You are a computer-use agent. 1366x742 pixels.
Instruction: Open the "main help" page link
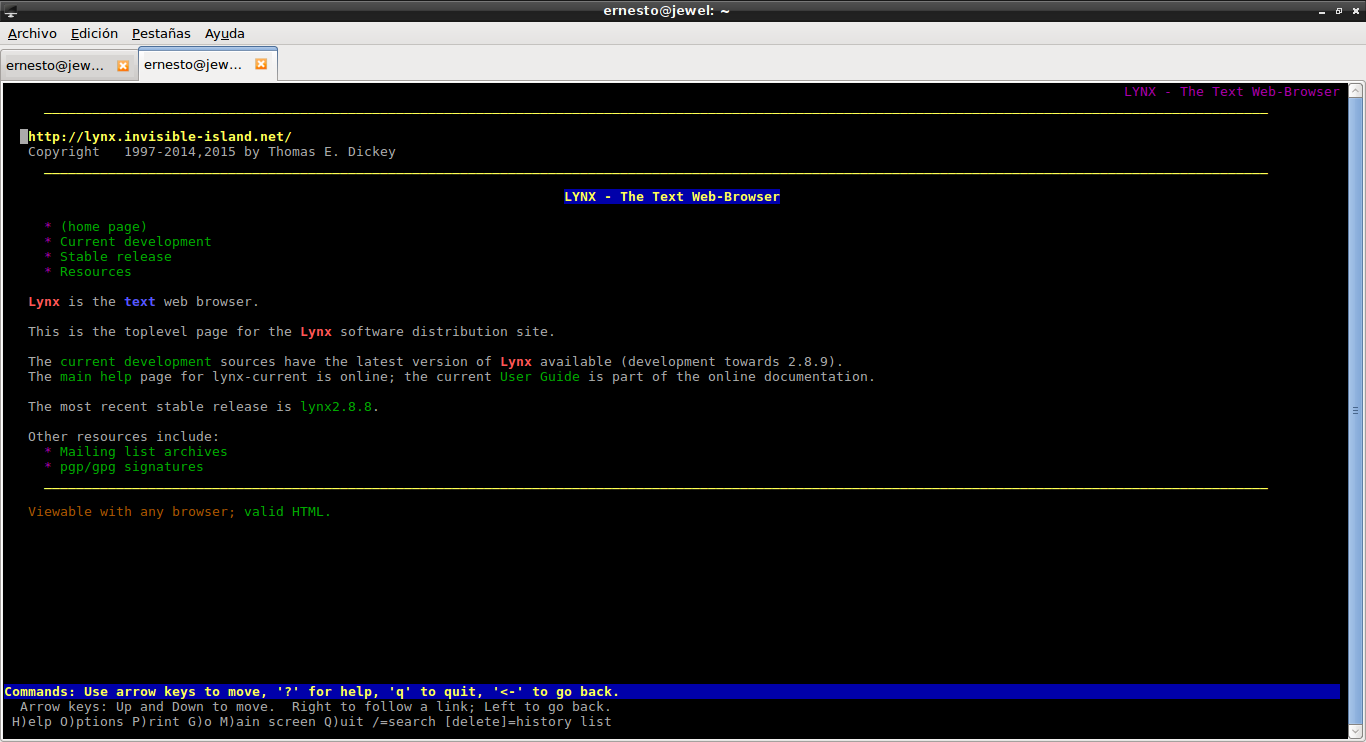pos(95,377)
